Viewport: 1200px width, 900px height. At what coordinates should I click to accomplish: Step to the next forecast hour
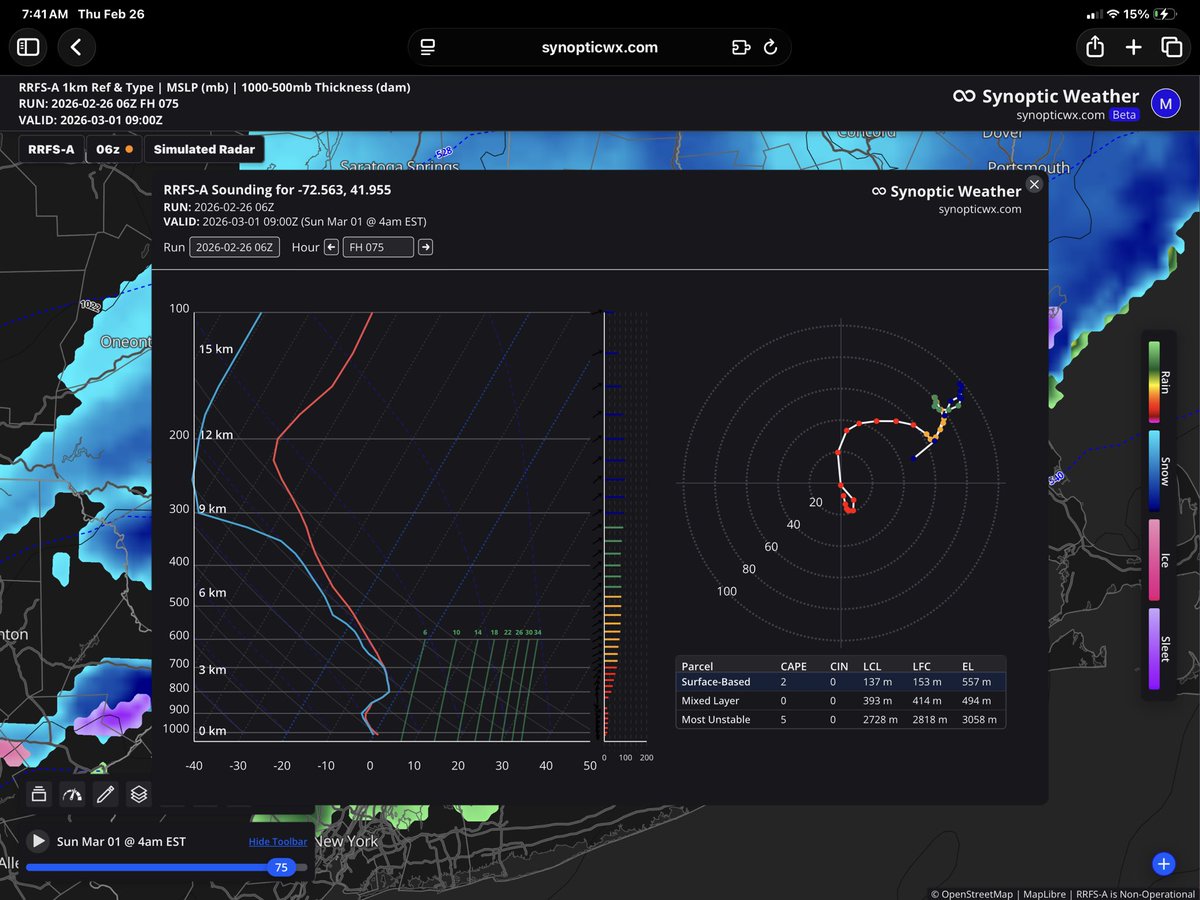[426, 247]
